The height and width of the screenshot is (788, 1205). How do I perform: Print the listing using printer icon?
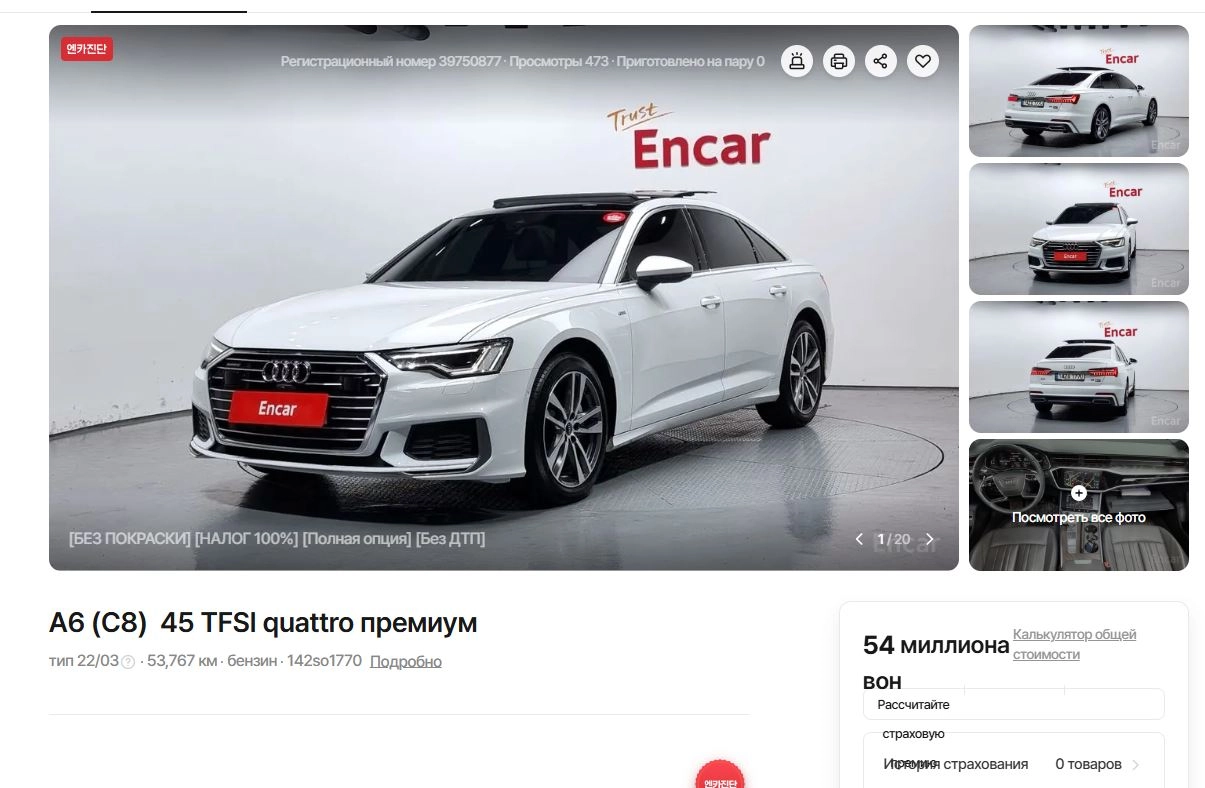pyautogui.click(x=839, y=61)
